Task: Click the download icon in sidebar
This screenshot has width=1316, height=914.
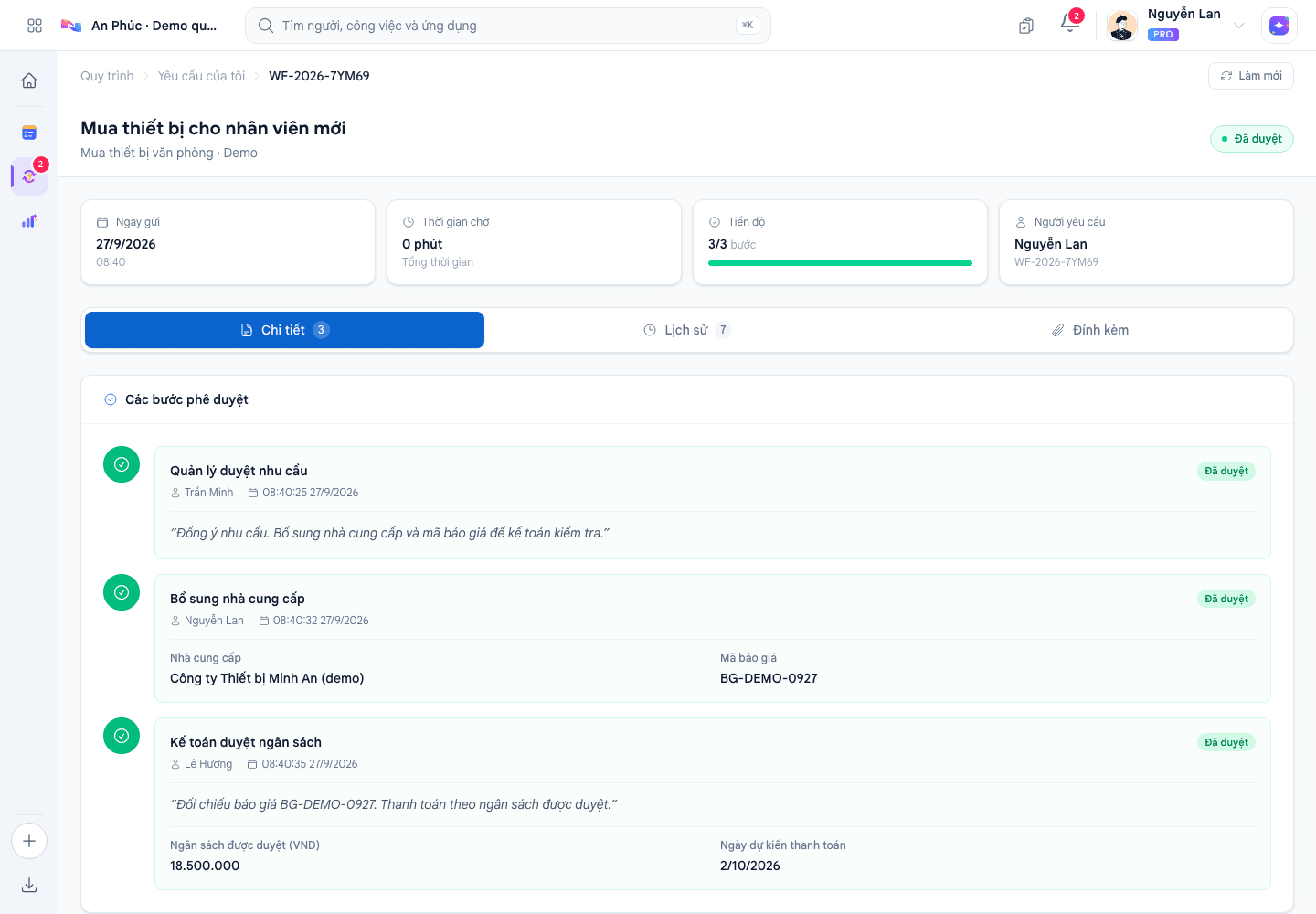Action: (x=29, y=885)
